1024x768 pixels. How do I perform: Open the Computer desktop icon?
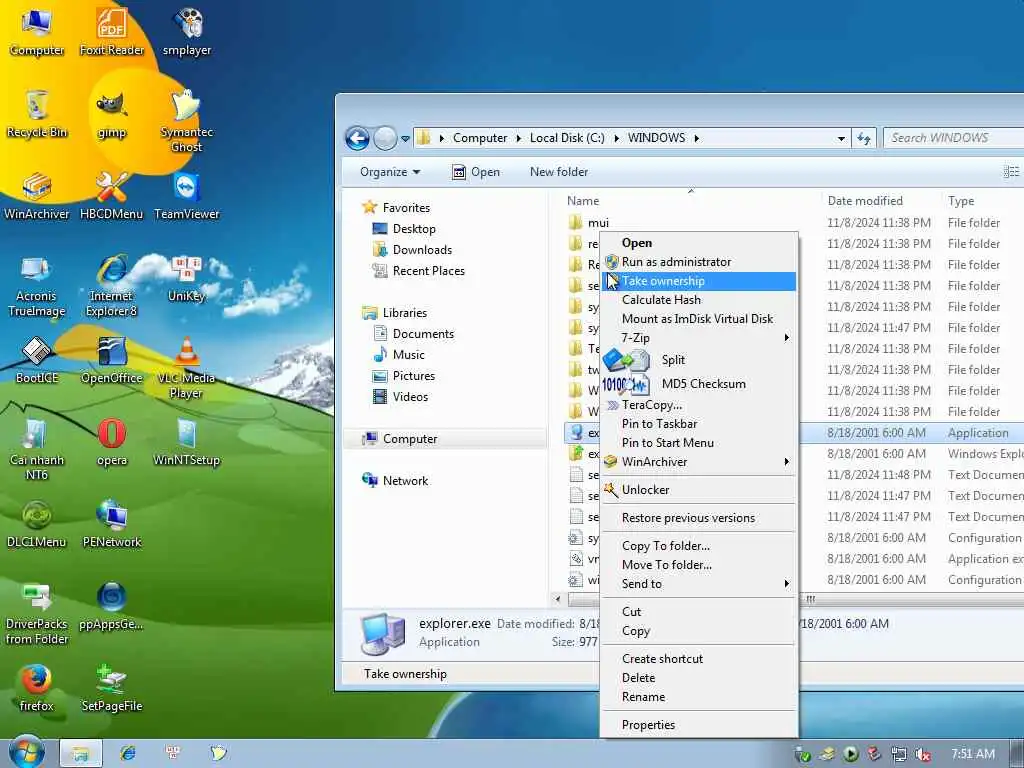tap(37, 31)
